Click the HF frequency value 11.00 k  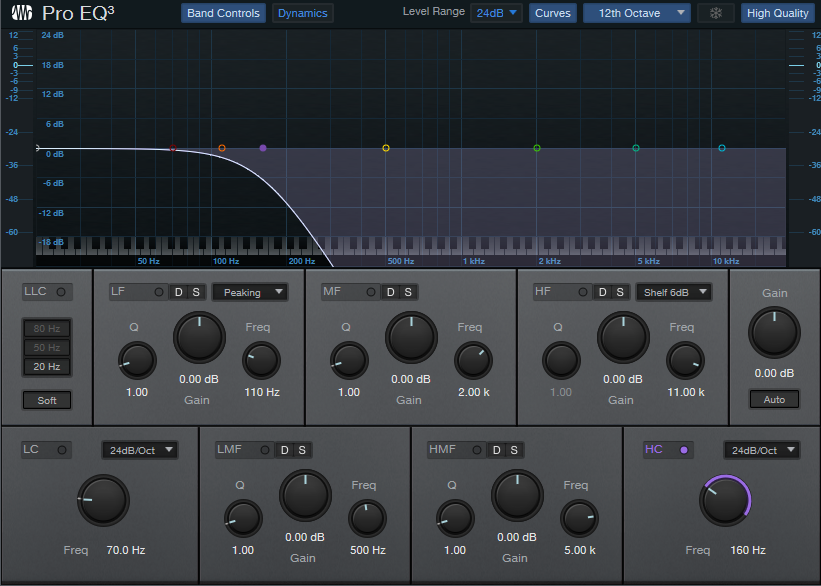pos(686,392)
